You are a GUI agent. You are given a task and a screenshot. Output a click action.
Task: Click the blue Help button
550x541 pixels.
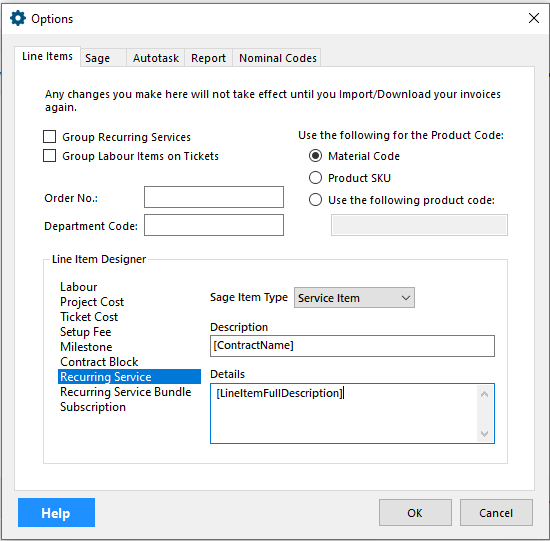pyautogui.click(x=56, y=513)
